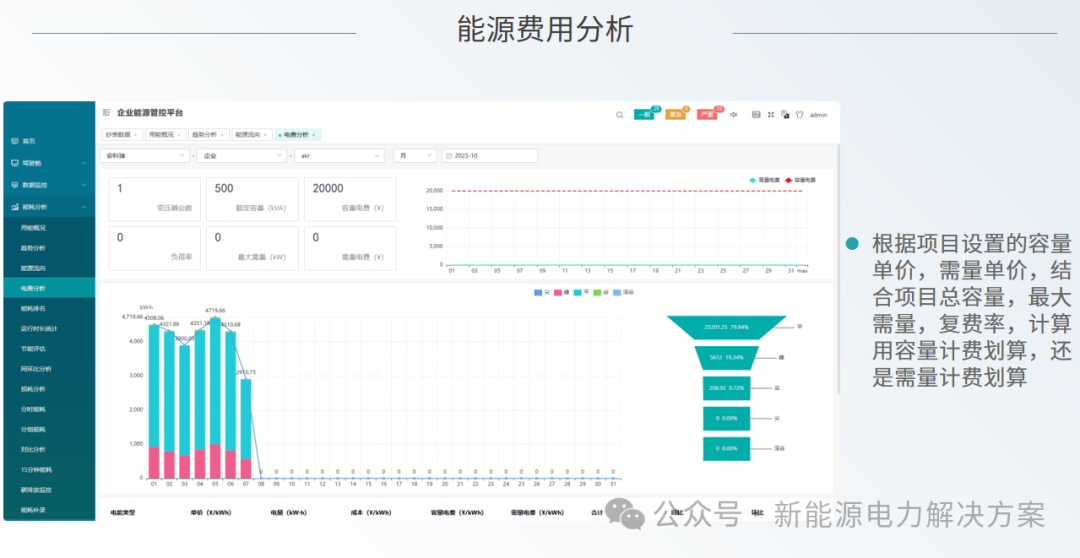Click the 能耗分析 chart icon
The image size is (1080, 558).
[15, 206]
